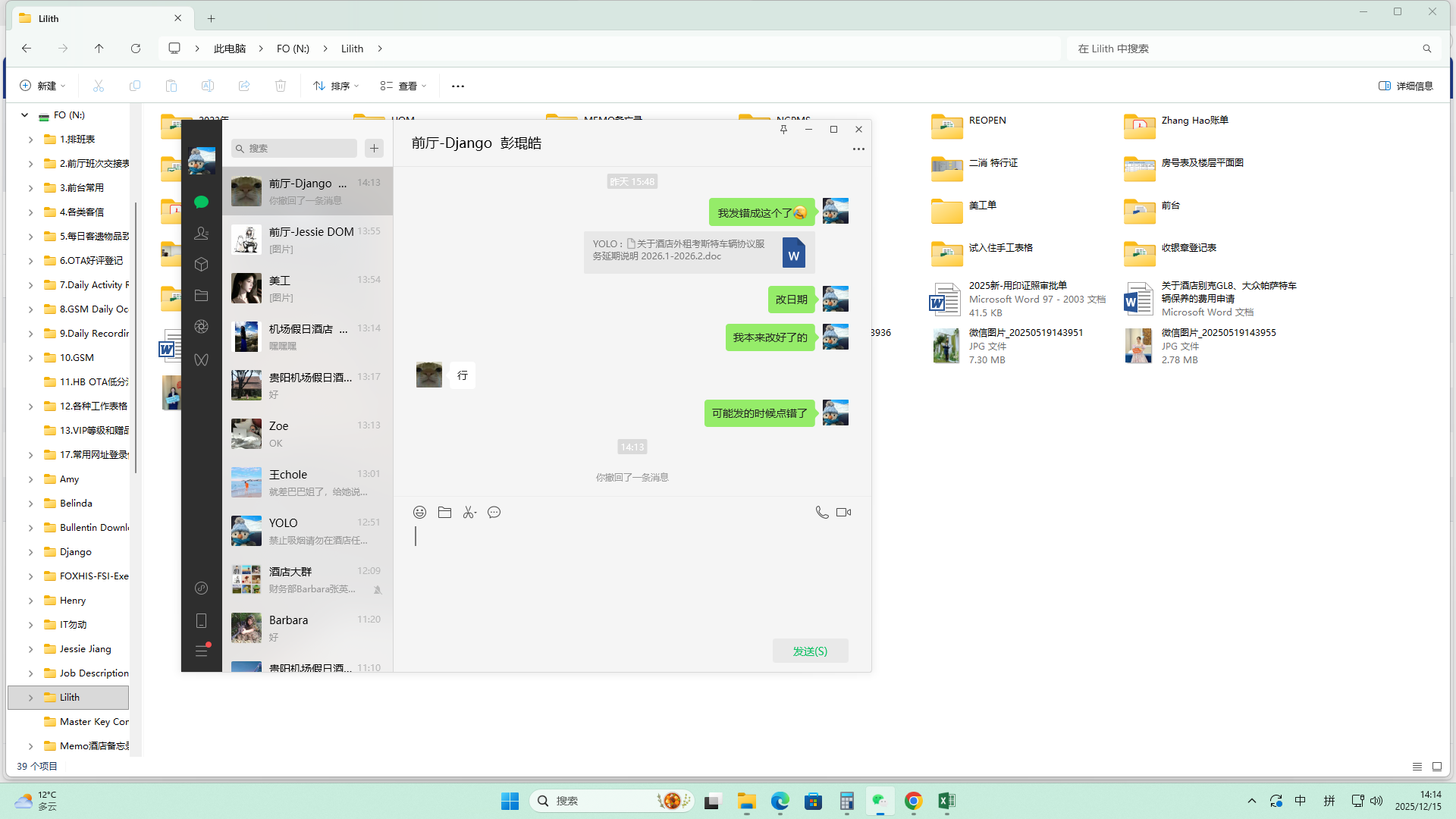Open Excel from the taskbar
1456x819 pixels.
(946, 801)
